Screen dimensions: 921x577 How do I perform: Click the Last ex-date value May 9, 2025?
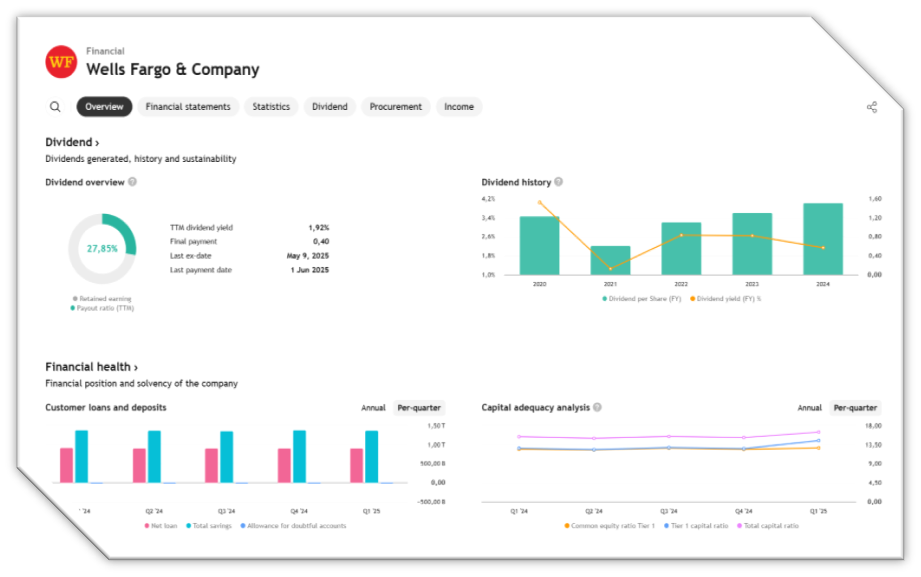click(x=308, y=256)
